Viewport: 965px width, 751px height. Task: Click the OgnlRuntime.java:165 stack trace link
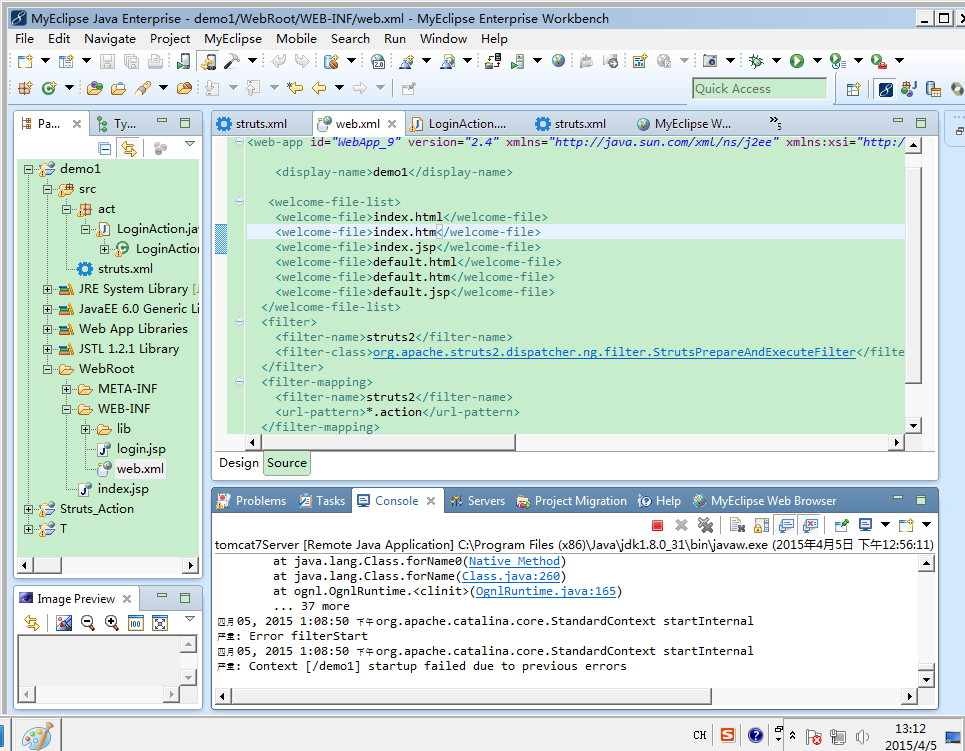[x=546, y=592]
